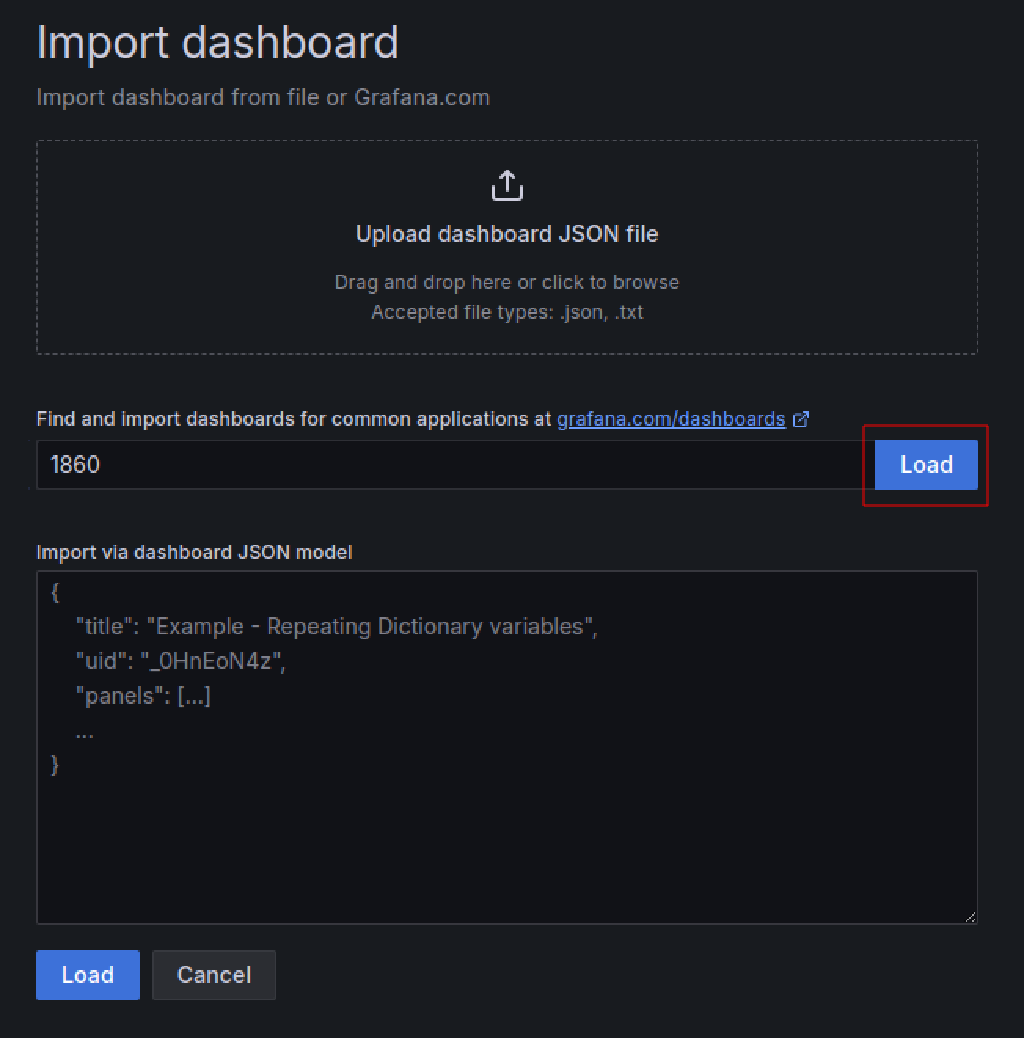1024x1038 pixels.
Task: Click "Accepted file types: .json, .txt" text
Action: (507, 312)
